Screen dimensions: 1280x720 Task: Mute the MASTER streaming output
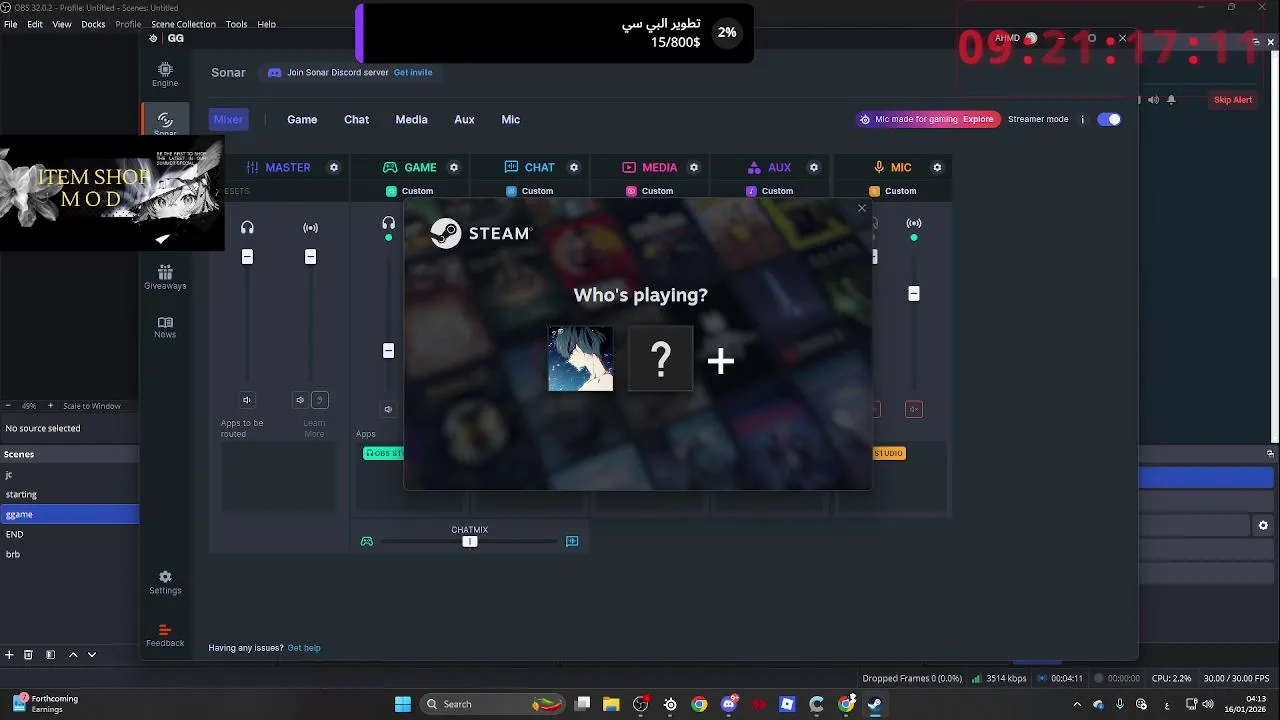(299, 400)
